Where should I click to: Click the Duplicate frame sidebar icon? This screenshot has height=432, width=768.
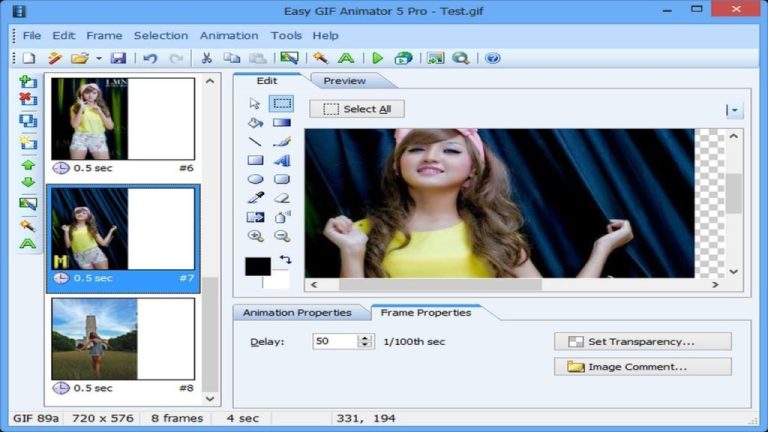point(28,120)
